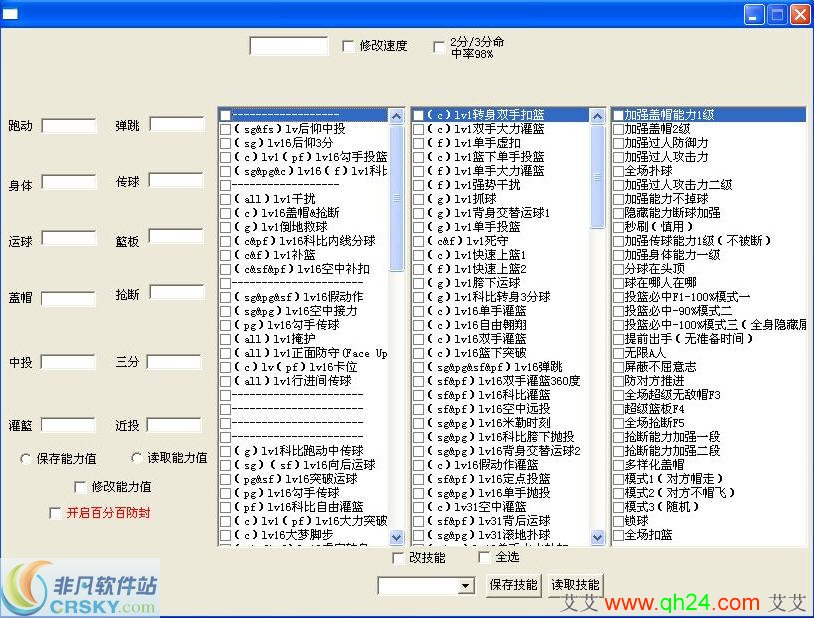
Task: Click the 读取技能 button
Action: 575,585
